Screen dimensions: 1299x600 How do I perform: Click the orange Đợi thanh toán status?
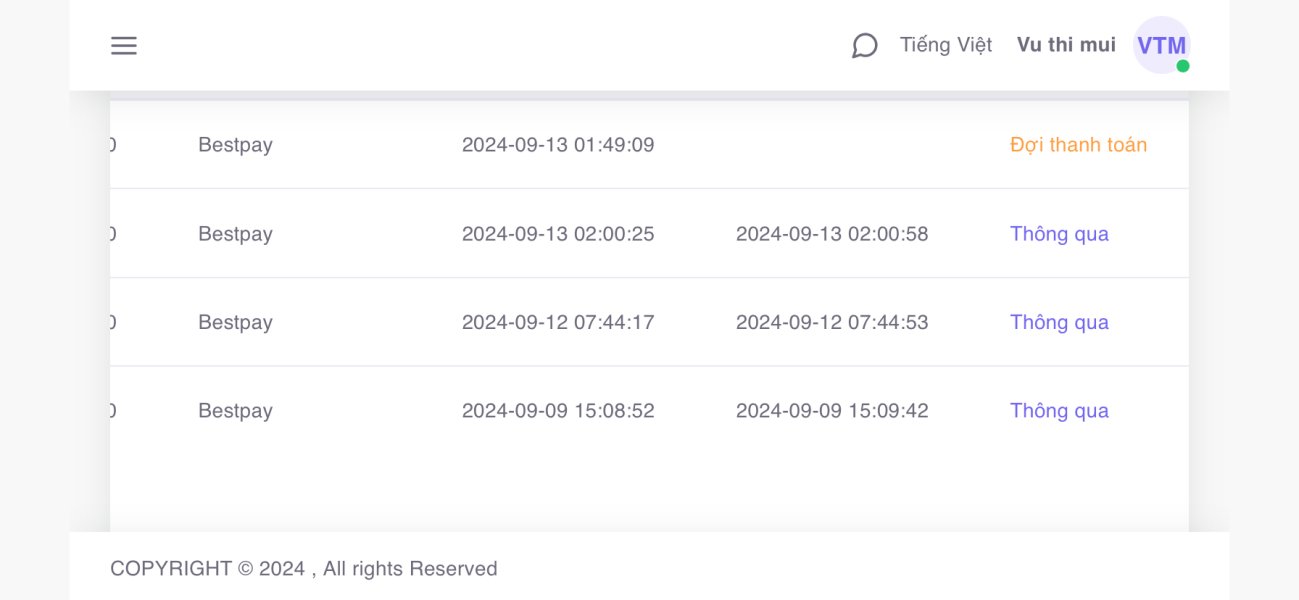coord(1078,145)
